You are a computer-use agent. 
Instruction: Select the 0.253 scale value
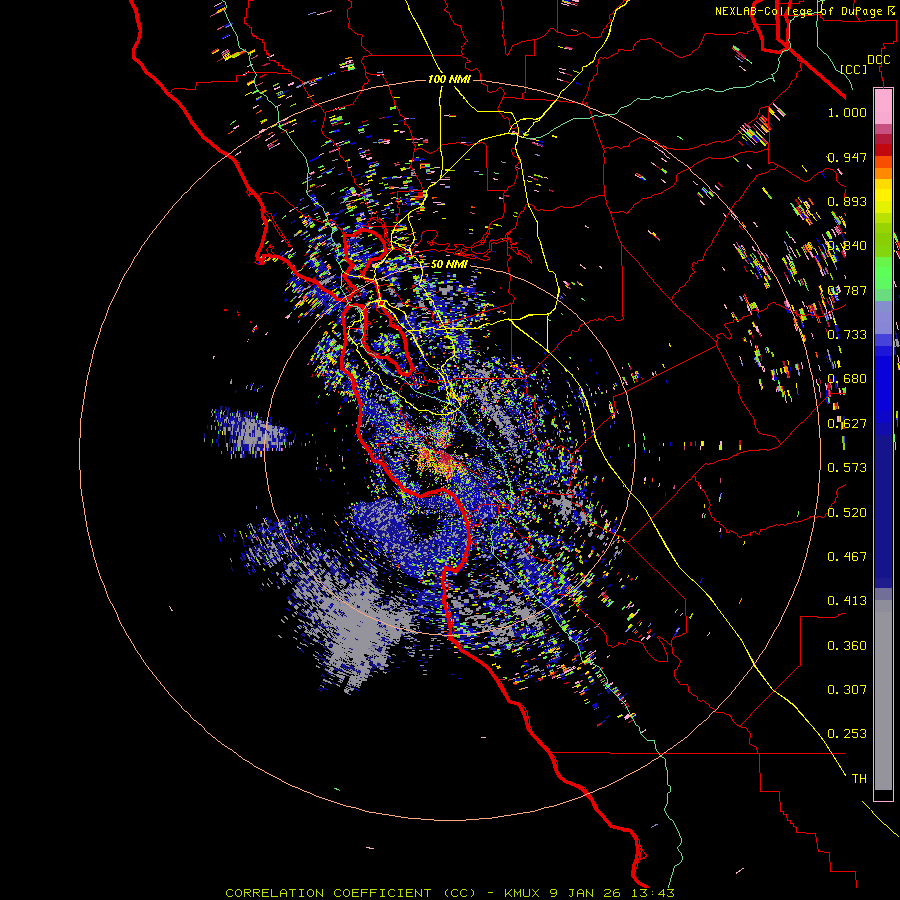point(847,734)
